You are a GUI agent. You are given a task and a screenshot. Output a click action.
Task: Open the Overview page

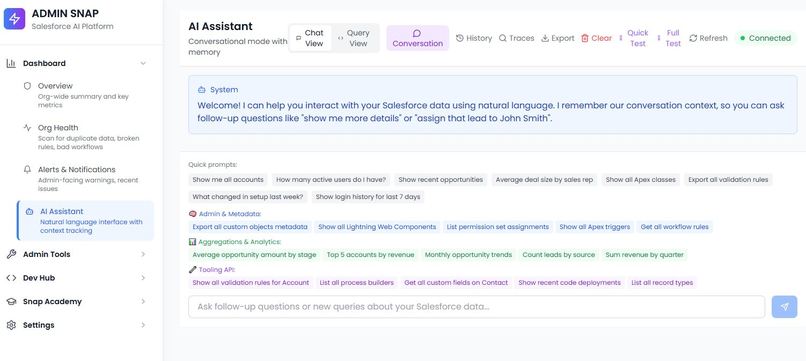(85, 95)
